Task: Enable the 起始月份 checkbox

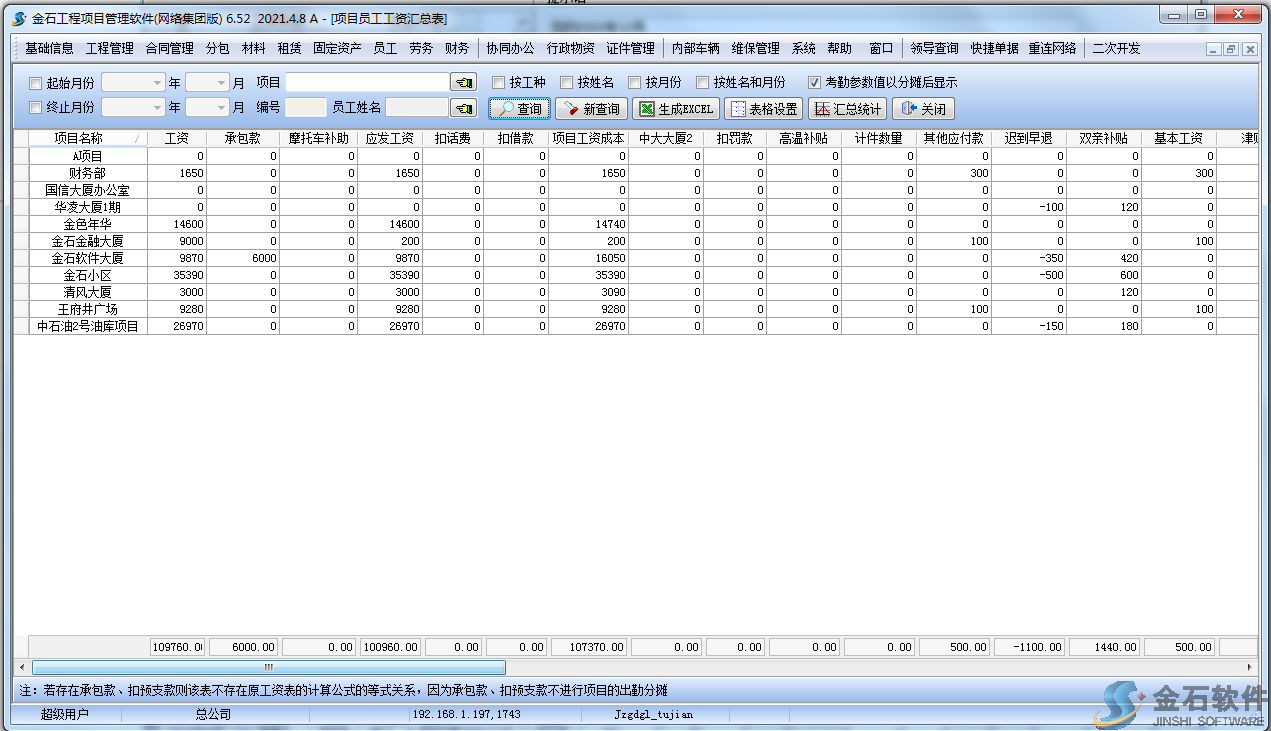Action: click(x=36, y=83)
